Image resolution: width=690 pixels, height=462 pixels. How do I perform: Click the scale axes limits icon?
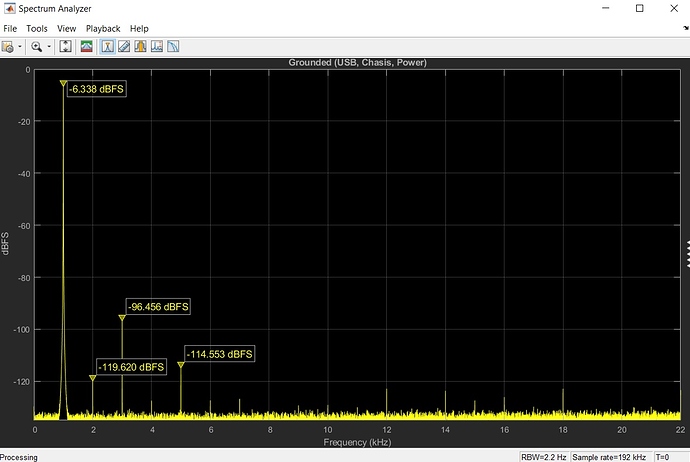65,46
